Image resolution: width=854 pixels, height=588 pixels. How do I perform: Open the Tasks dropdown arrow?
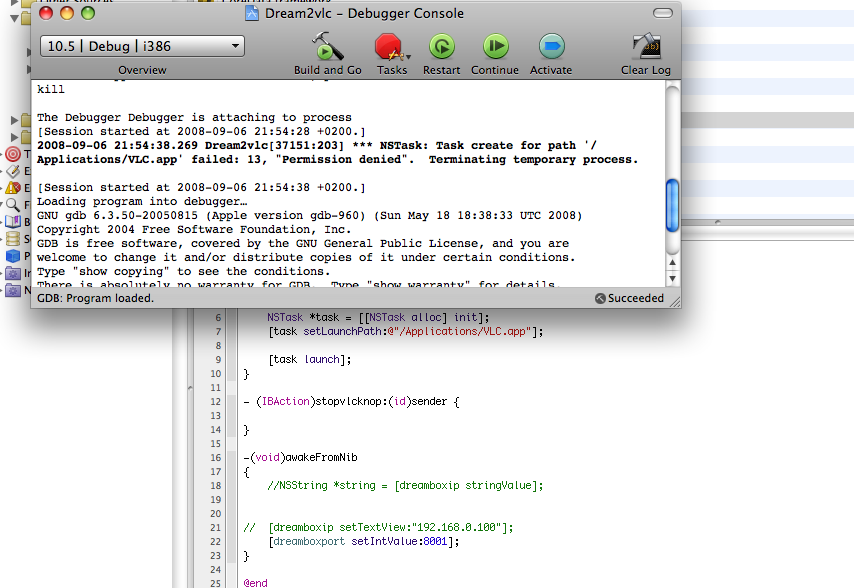coord(408,57)
